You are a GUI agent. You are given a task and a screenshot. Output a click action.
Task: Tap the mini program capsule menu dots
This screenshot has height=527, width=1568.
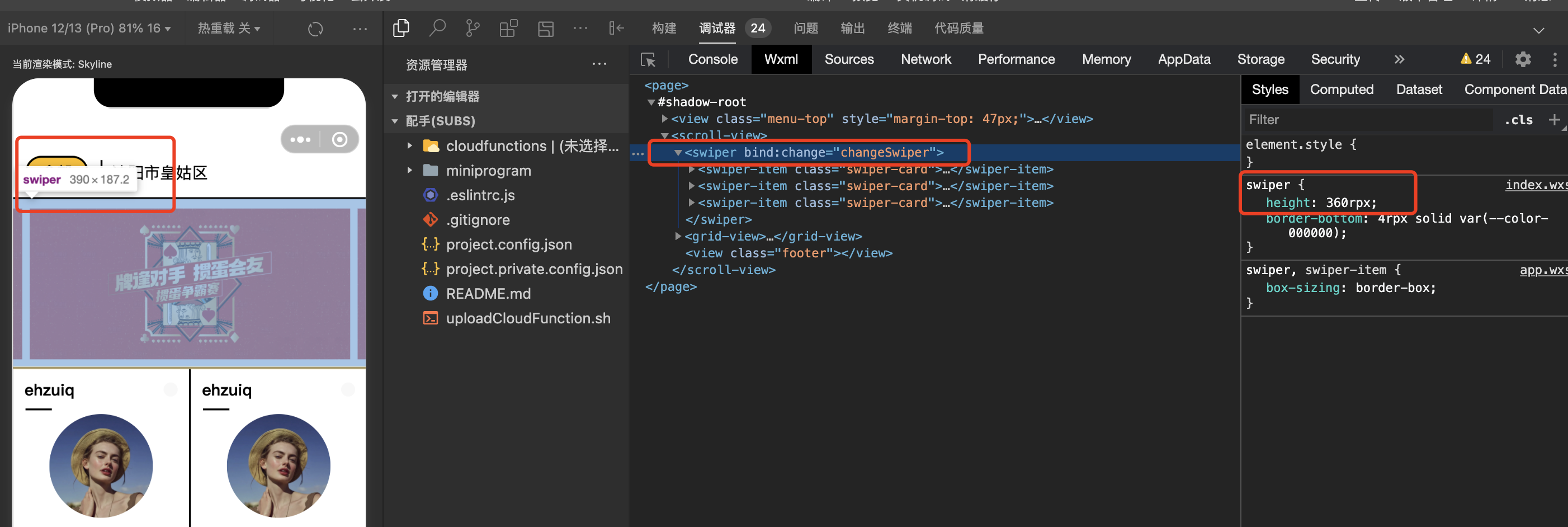301,139
